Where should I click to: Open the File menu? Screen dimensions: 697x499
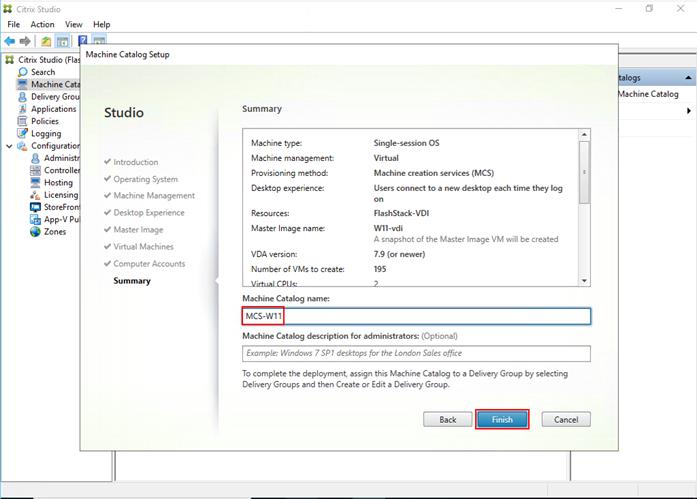coord(13,24)
